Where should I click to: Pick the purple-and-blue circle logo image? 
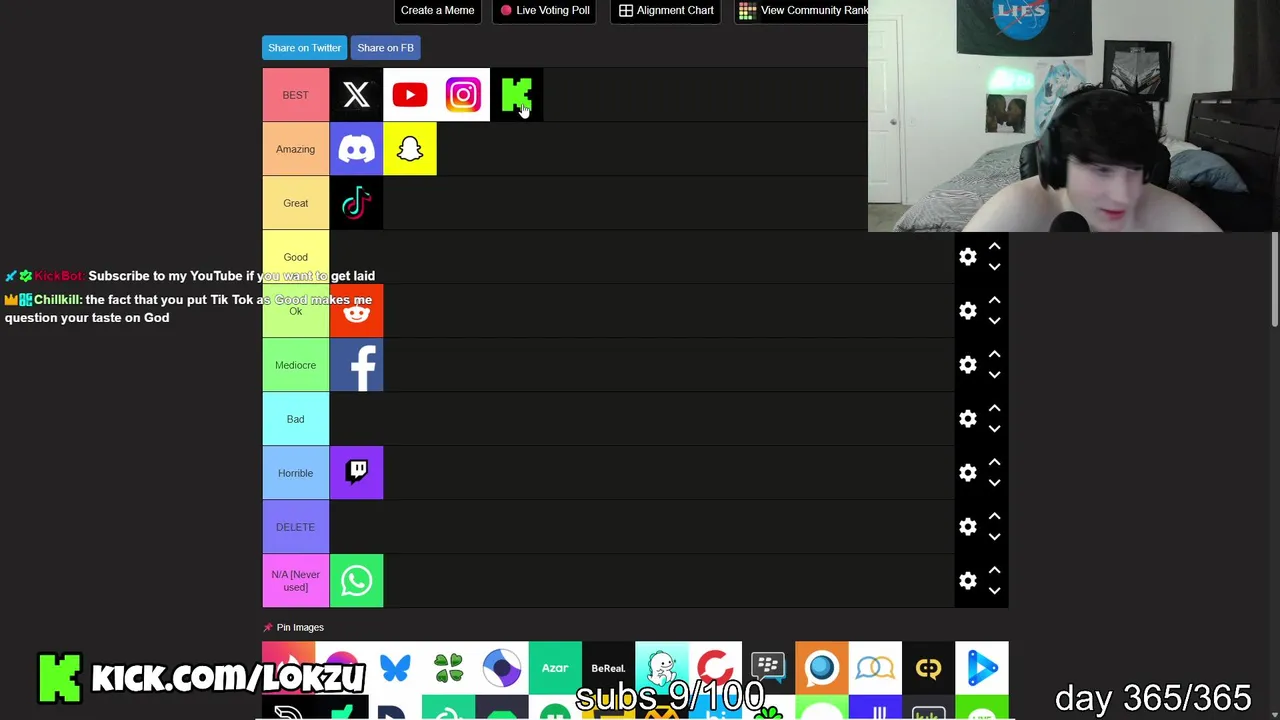[502, 668]
